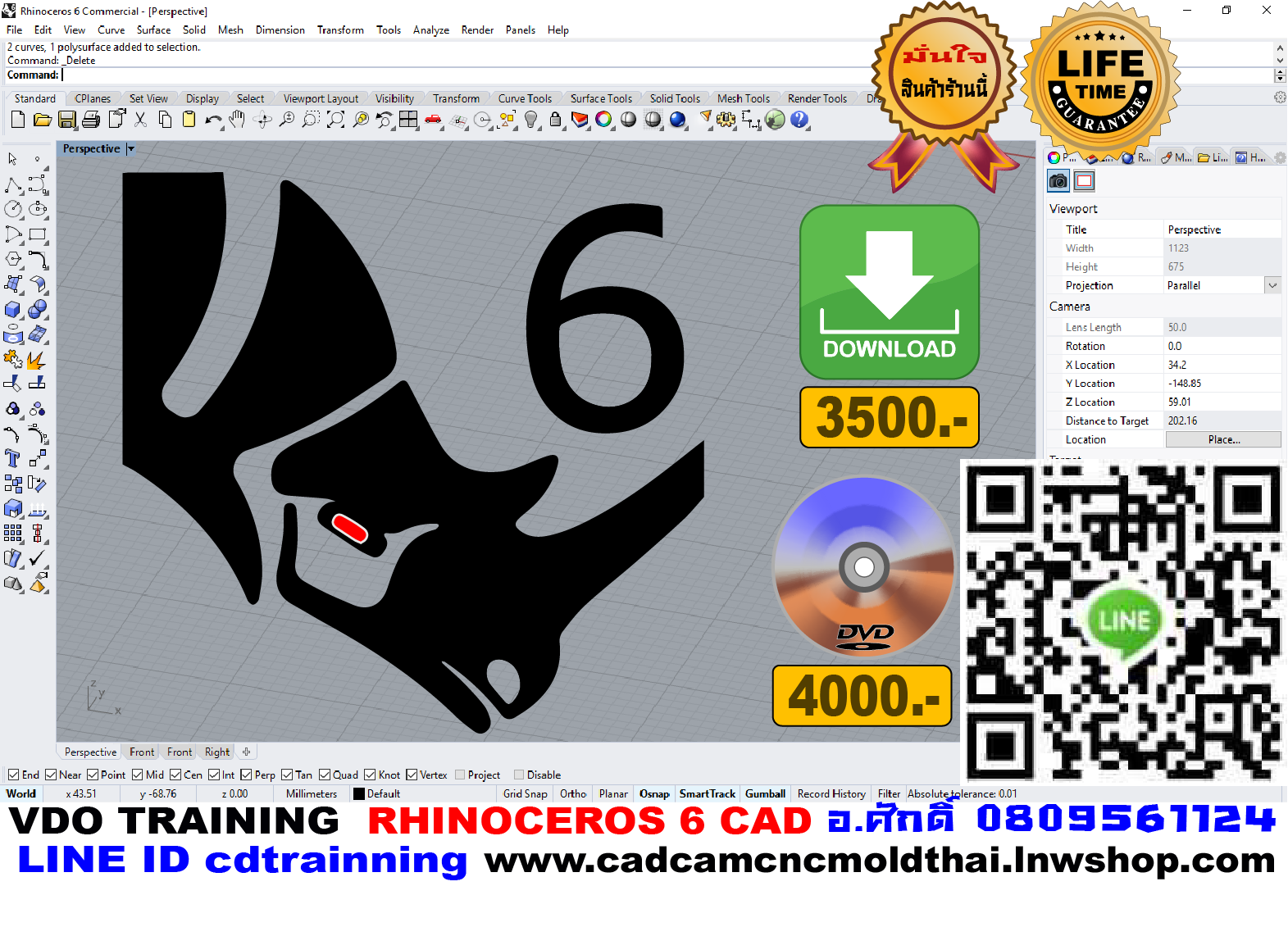This screenshot has width=1288, height=927.
Task: Select the Box solid tool
Action: 13,310
